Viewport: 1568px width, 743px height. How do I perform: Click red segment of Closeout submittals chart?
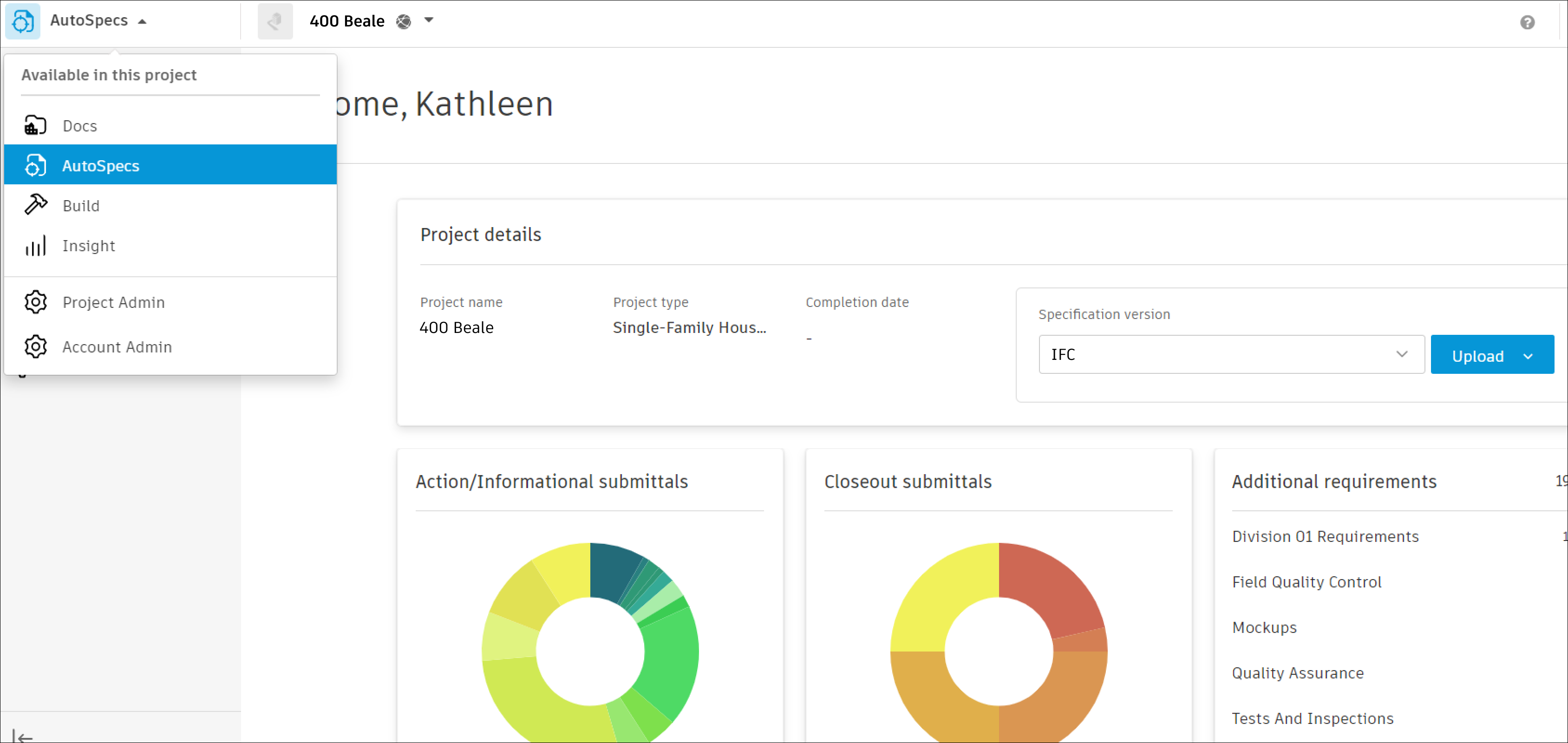coord(1047,584)
